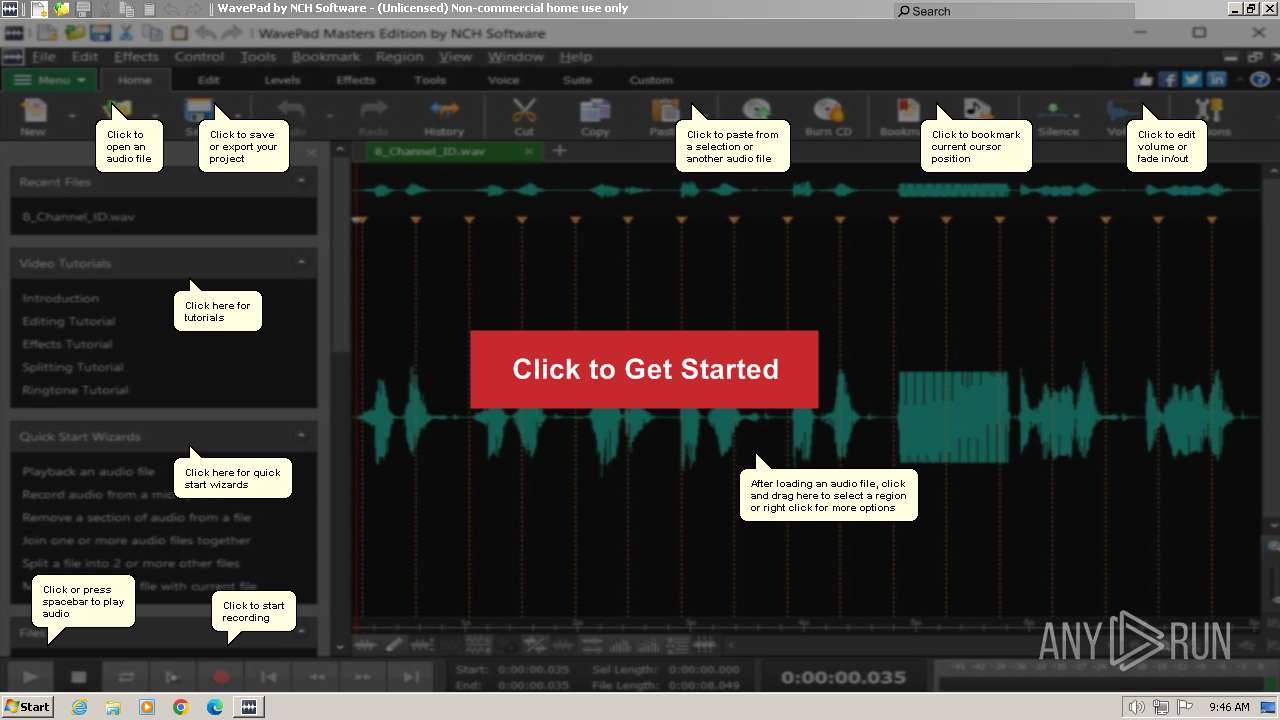
Task: Click the Play transport button
Action: 30,677
